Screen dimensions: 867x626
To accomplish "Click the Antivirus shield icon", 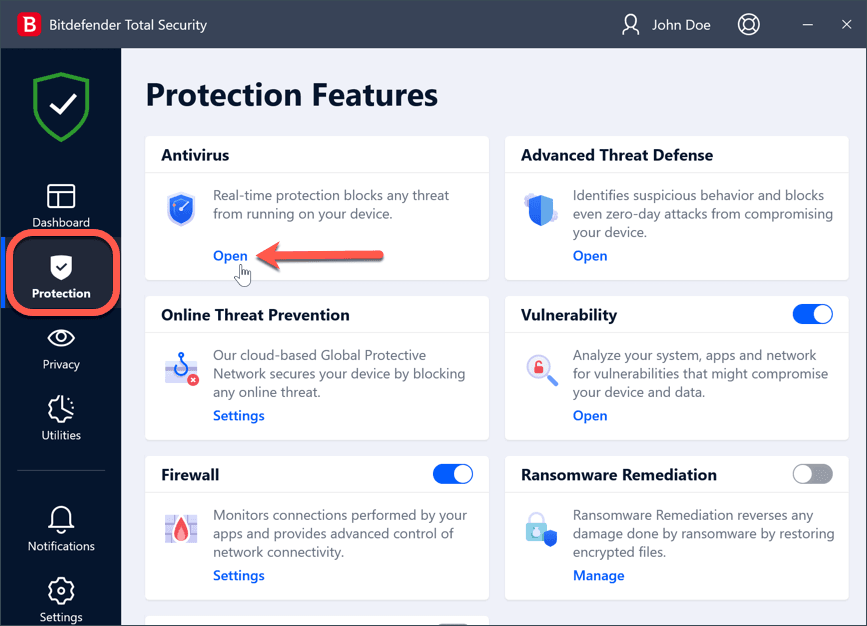I will point(181,210).
